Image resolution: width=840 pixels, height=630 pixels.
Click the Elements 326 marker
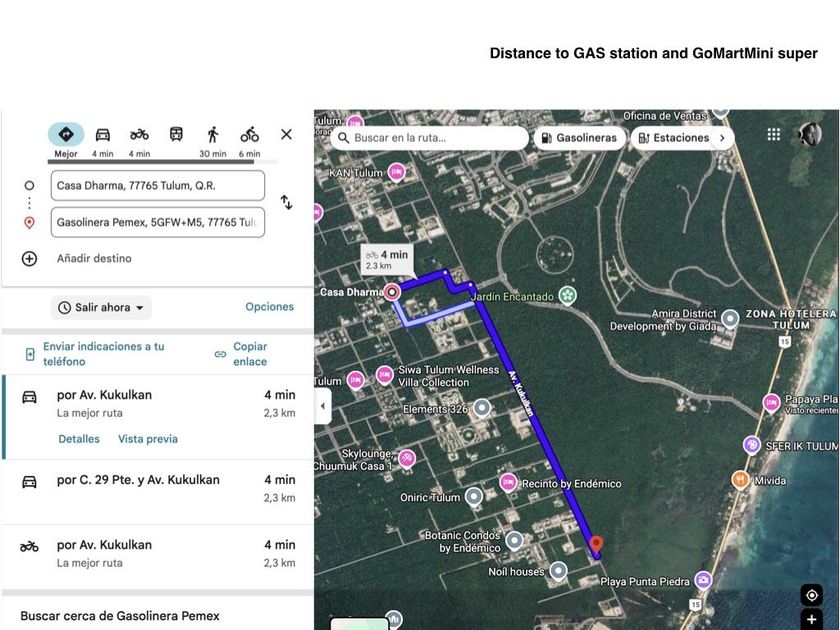coord(482,409)
